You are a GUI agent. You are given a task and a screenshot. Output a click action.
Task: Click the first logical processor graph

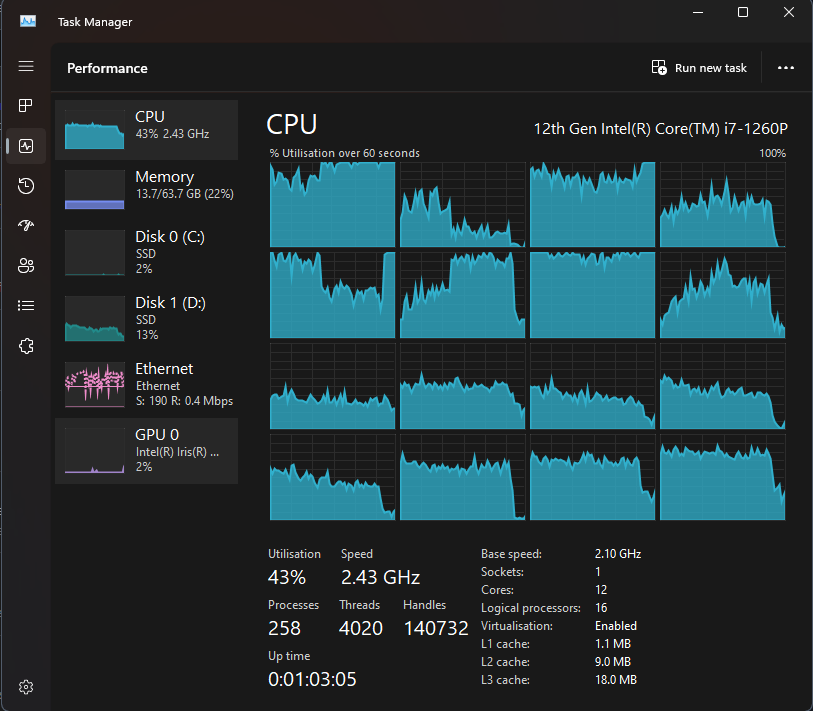[x=332, y=204]
